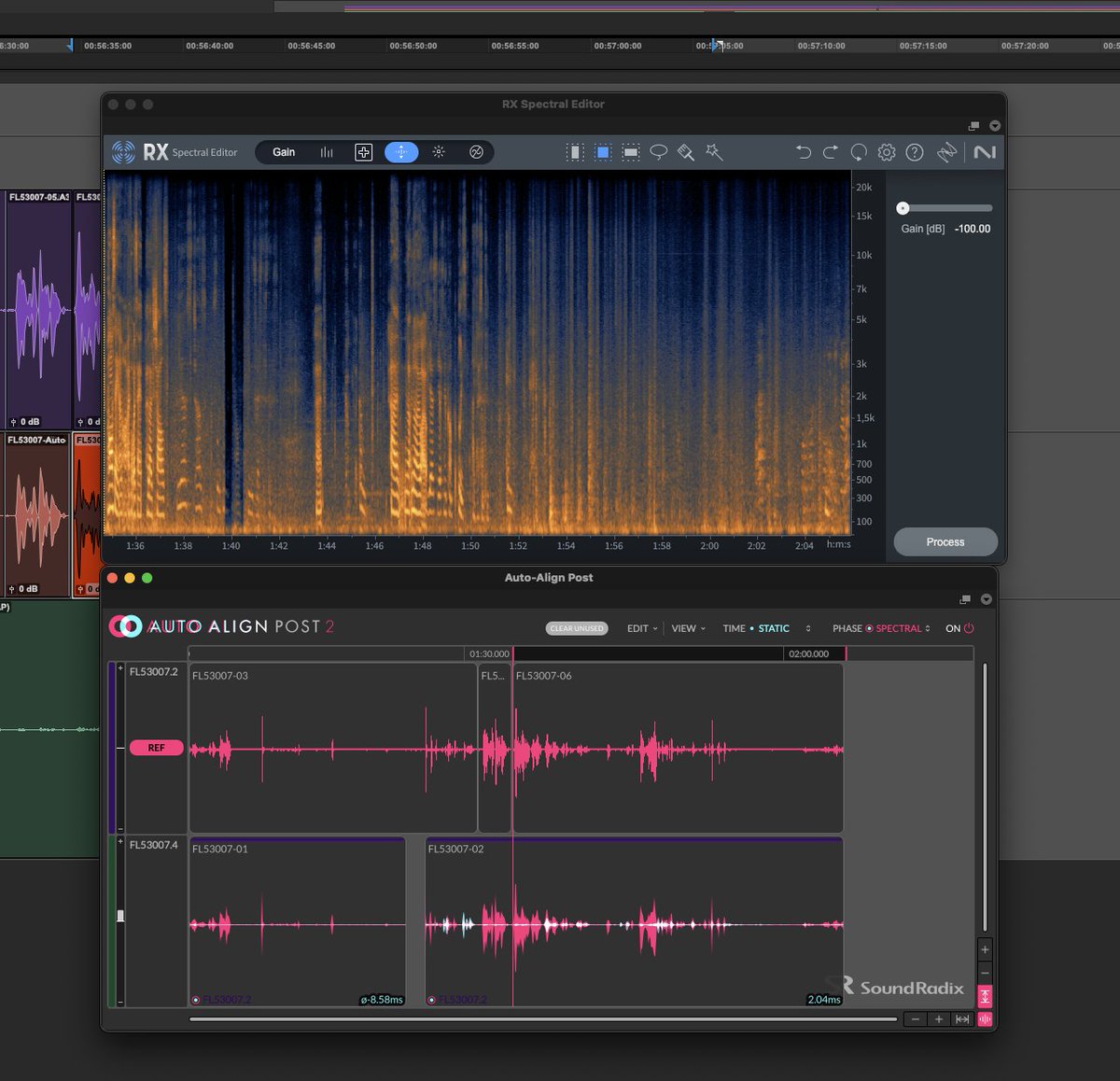The image size is (1120, 1081).
Task: Expand track FL53007.4 plus button
Action: (120, 842)
